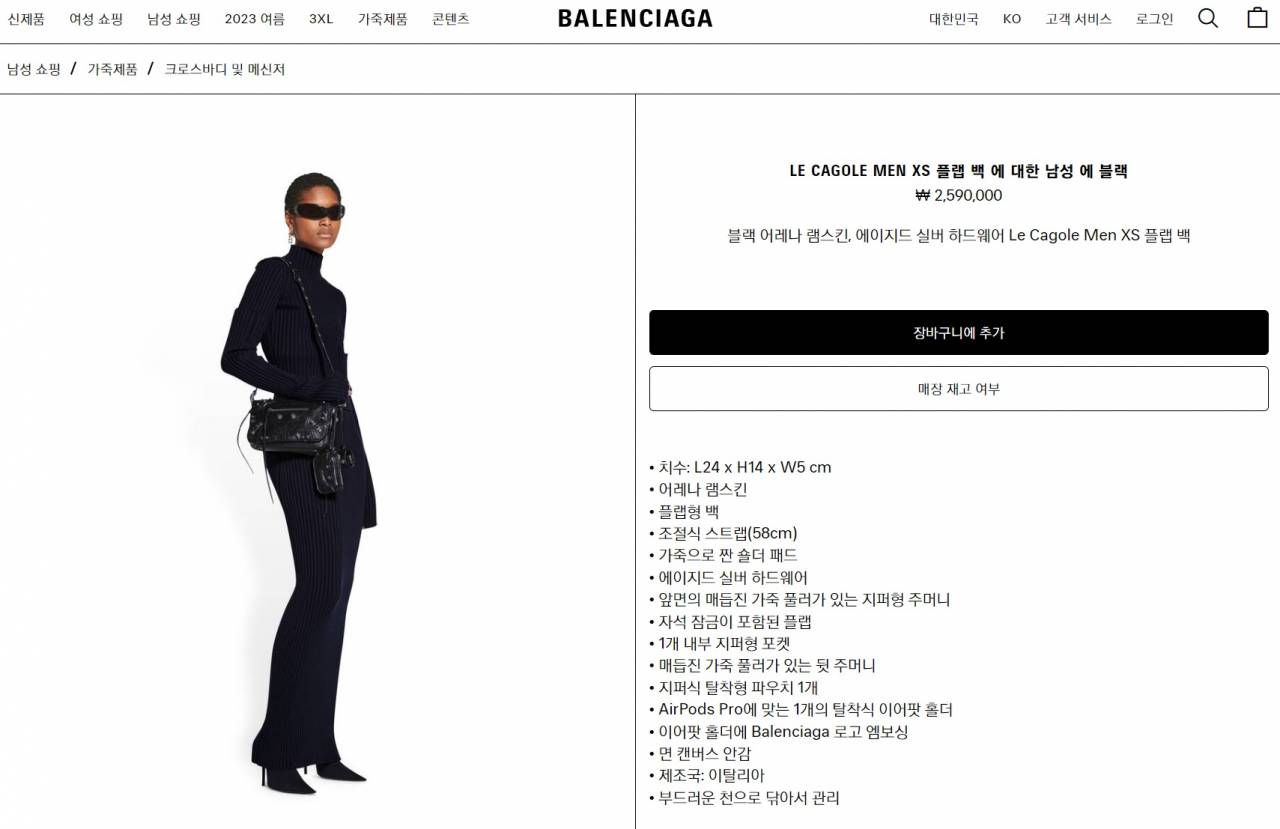Open the 콘텐츠 menu

coord(451,19)
